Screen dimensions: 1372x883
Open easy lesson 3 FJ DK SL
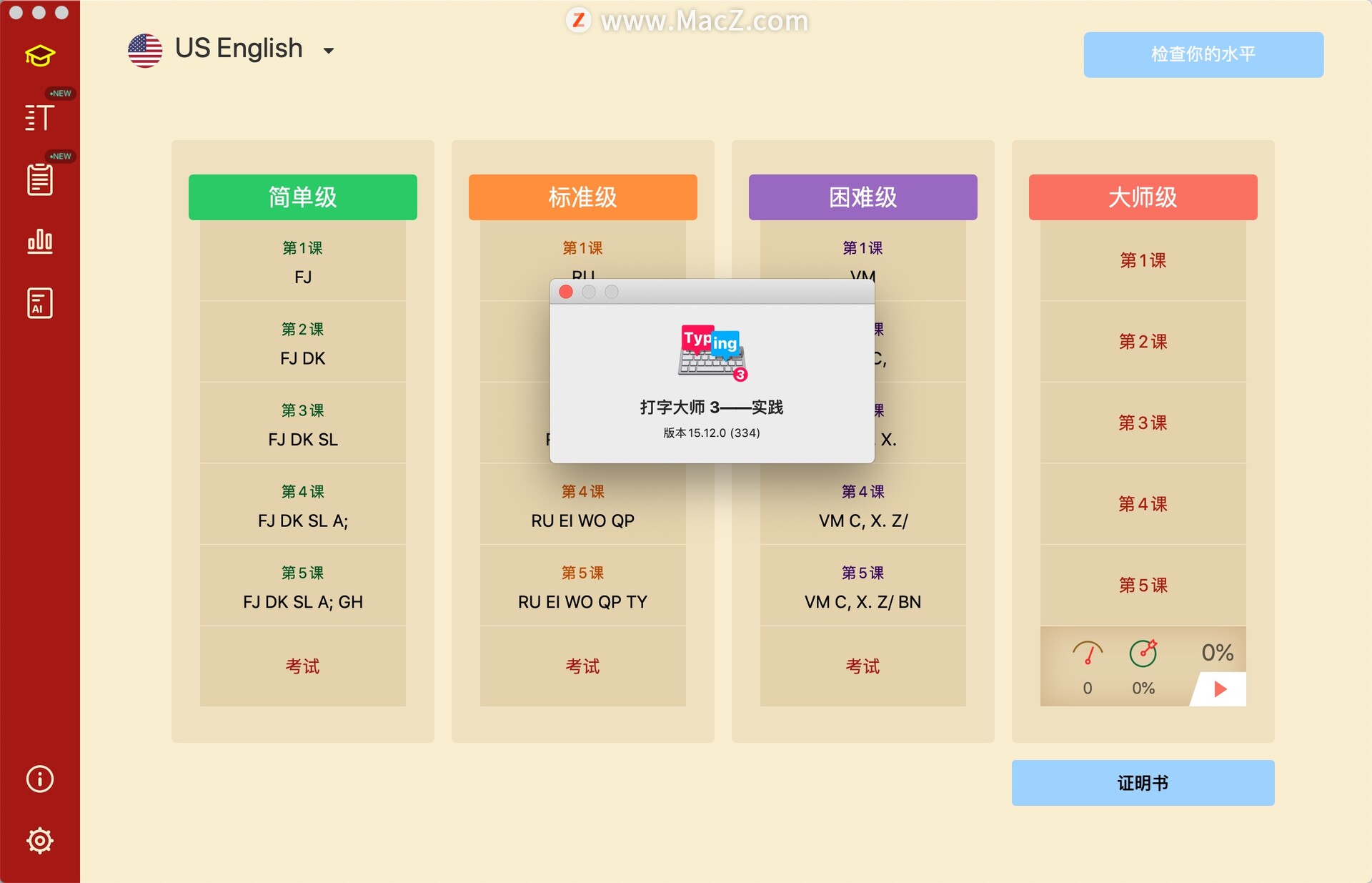point(303,423)
